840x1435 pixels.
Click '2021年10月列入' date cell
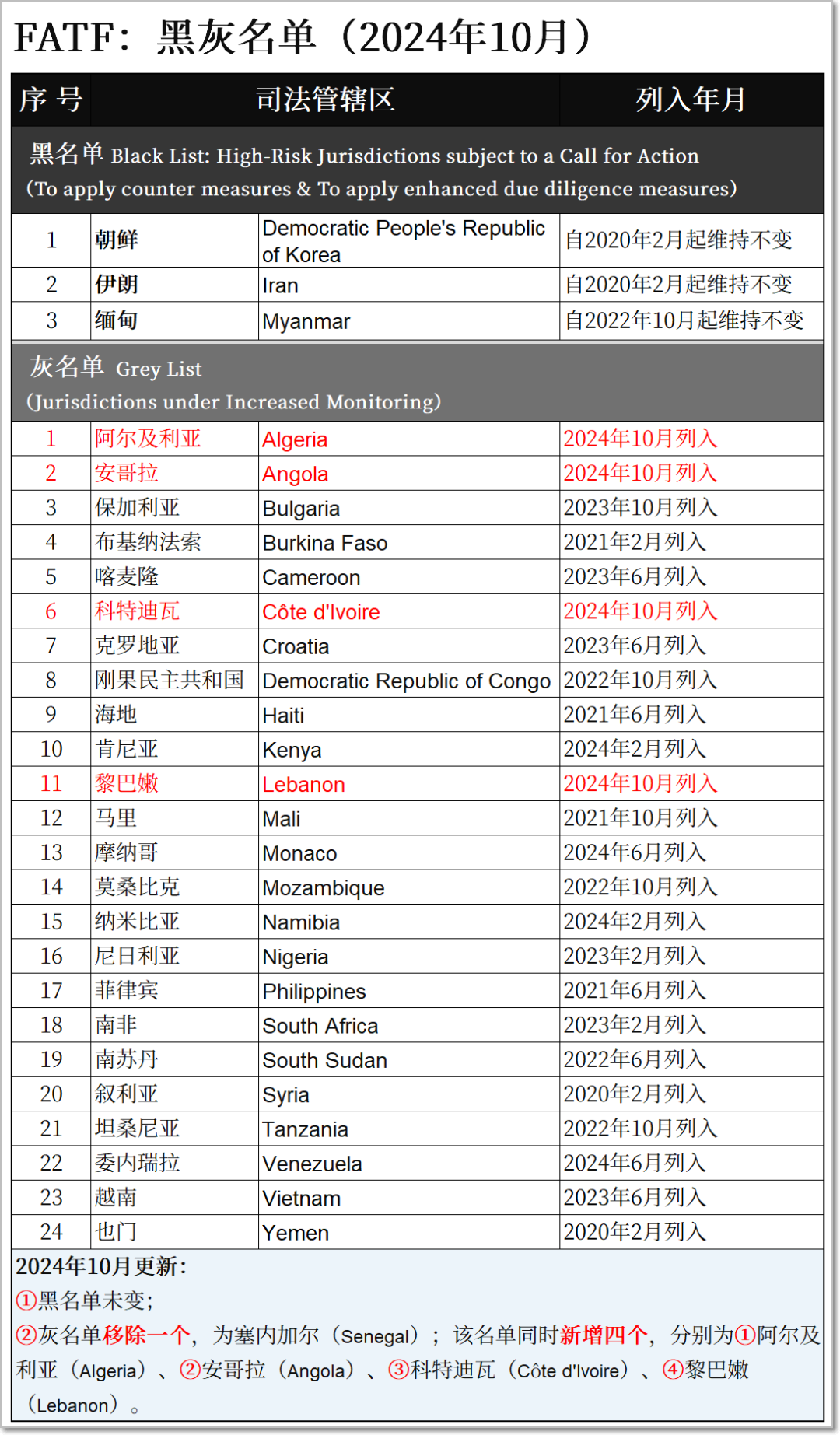pyautogui.click(x=691, y=818)
